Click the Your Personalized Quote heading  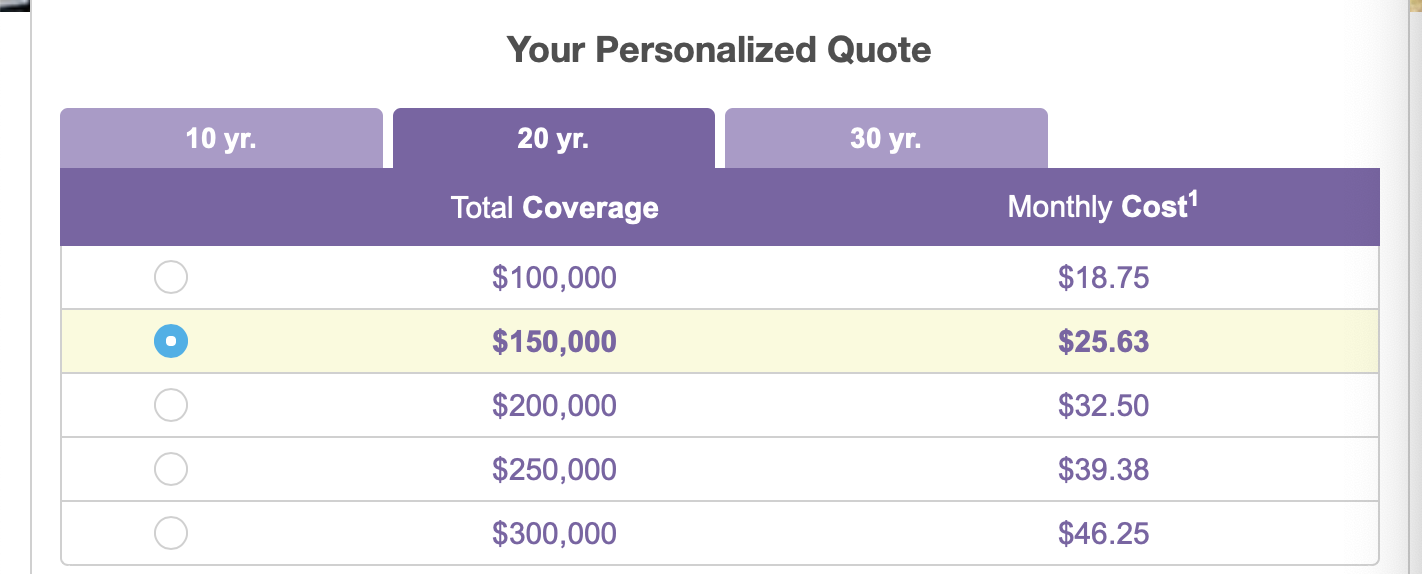click(719, 49)
